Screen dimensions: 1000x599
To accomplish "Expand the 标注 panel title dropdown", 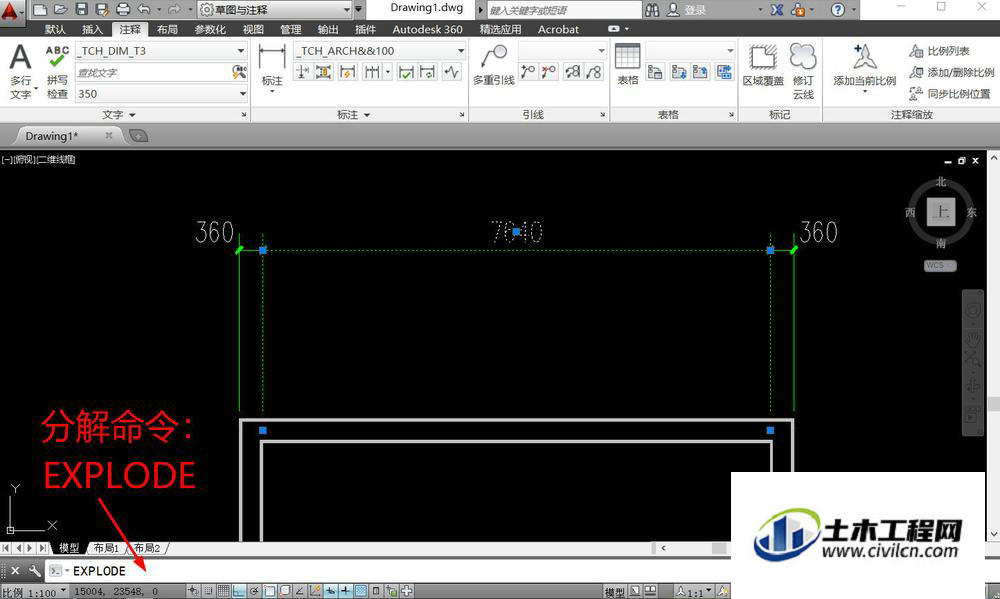I will [x=353, y=115].
